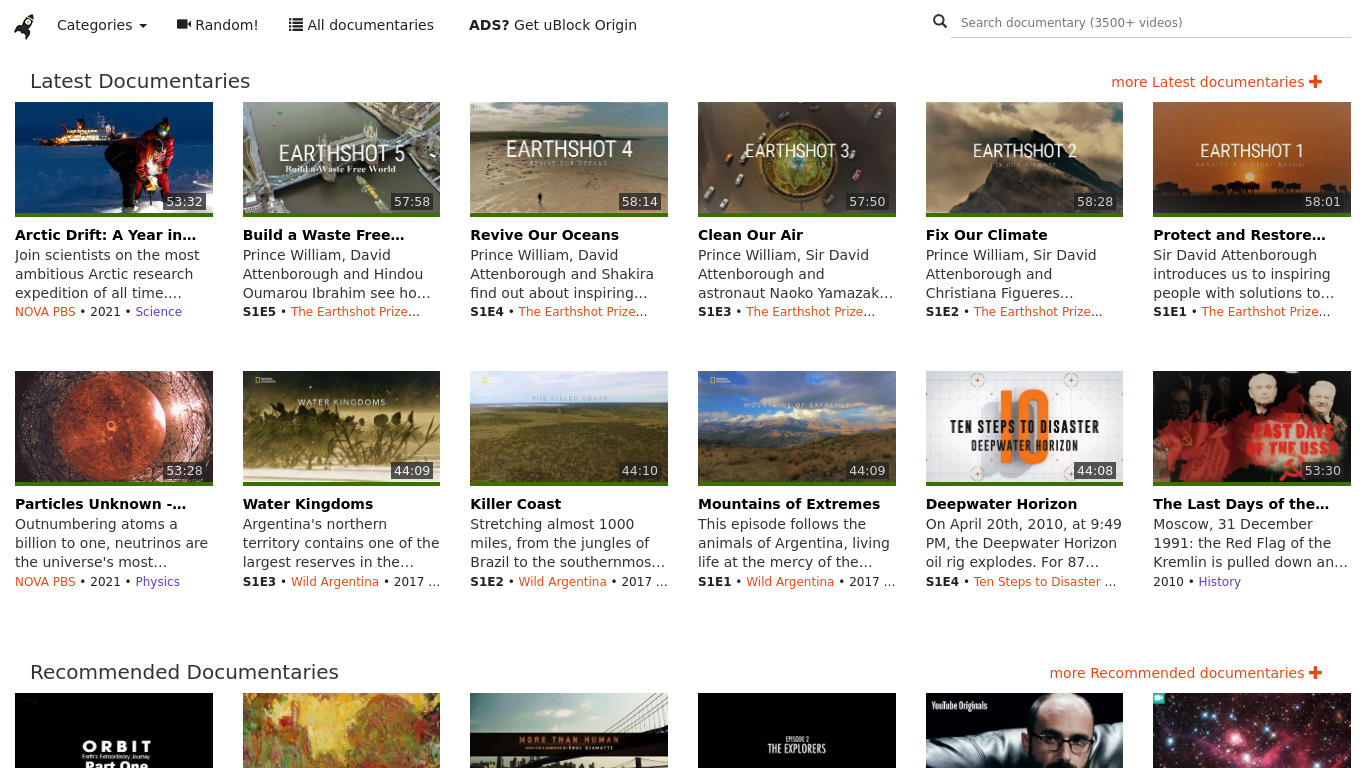Click the Mountains of Extremes title
Viewport: 1366px width, 768px height.
(789, 504)
